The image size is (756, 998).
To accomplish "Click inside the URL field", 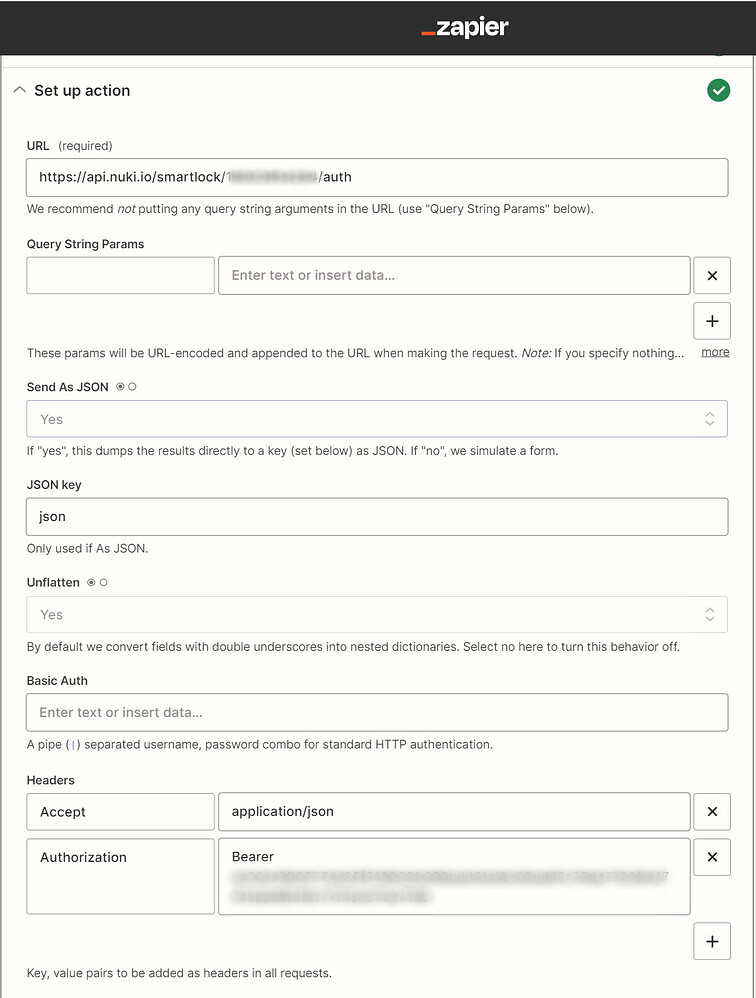I will pos(376,177).
